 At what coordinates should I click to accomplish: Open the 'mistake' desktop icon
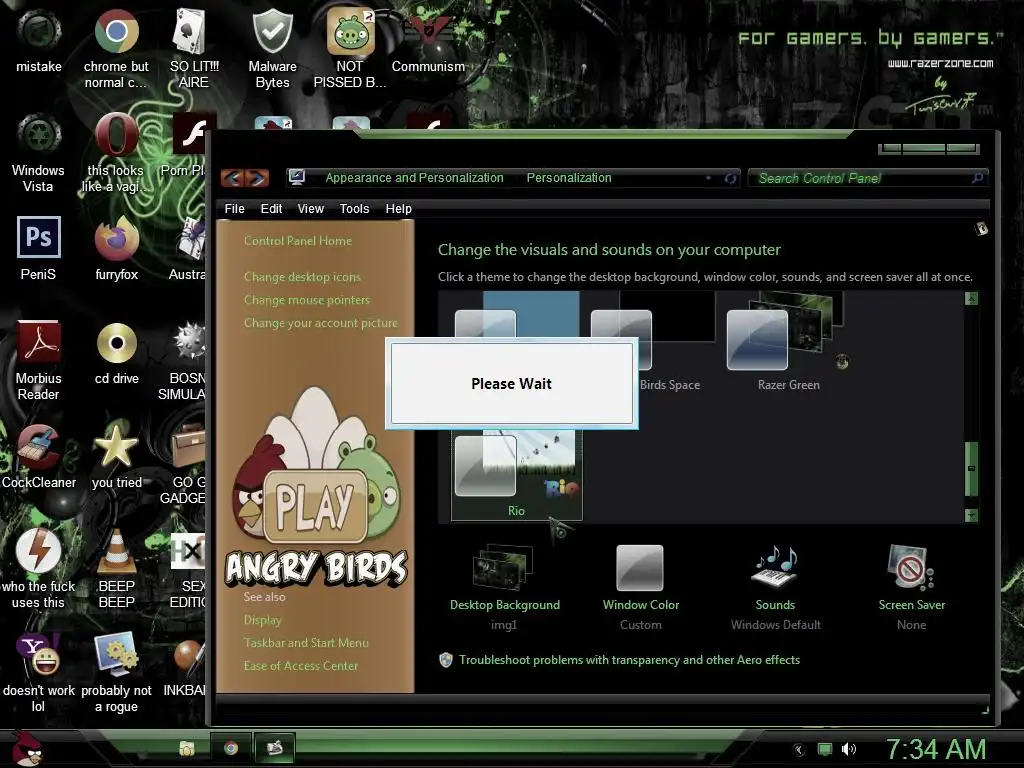click(x=39, y=40)
